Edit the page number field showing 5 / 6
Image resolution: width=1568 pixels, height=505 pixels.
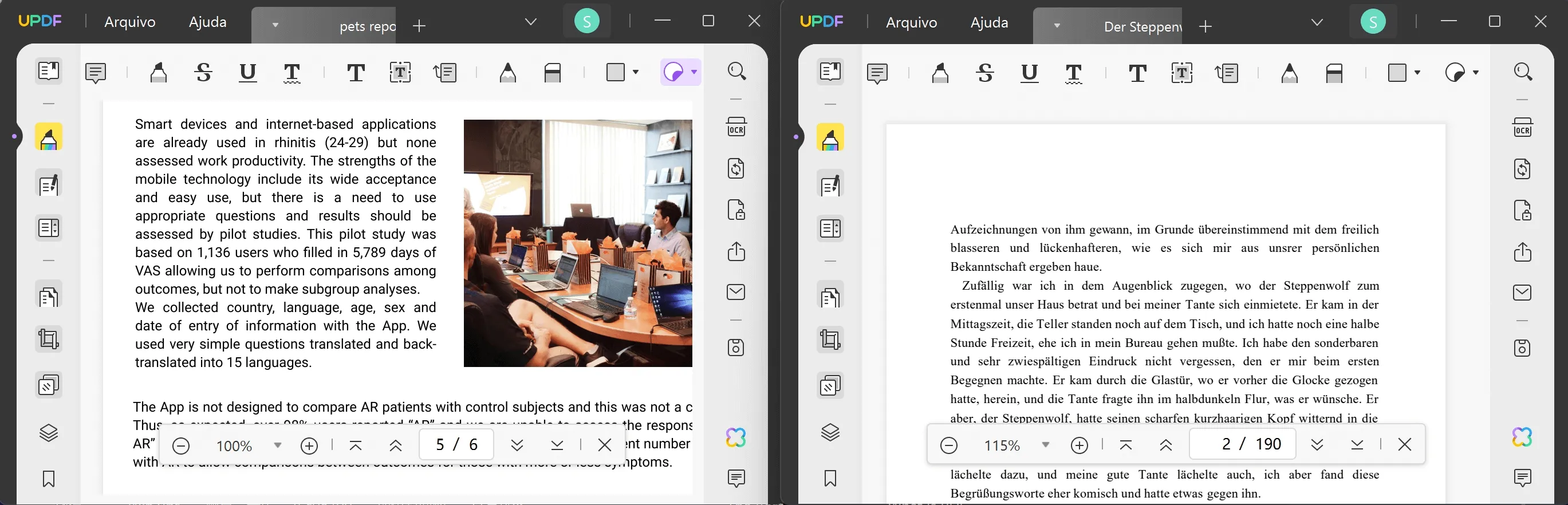(x=456, y=445)
